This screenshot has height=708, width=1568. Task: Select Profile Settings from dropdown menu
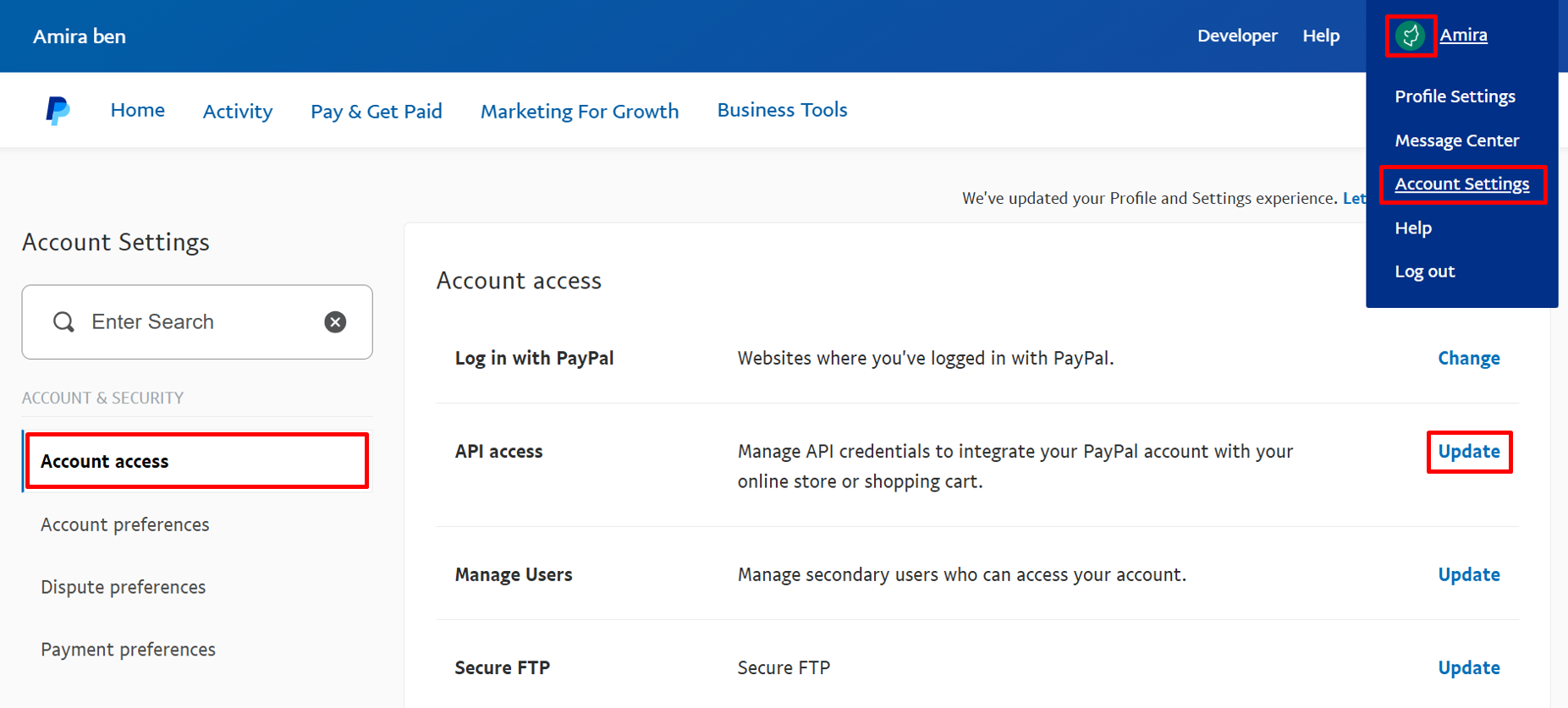click(1455, 96)
